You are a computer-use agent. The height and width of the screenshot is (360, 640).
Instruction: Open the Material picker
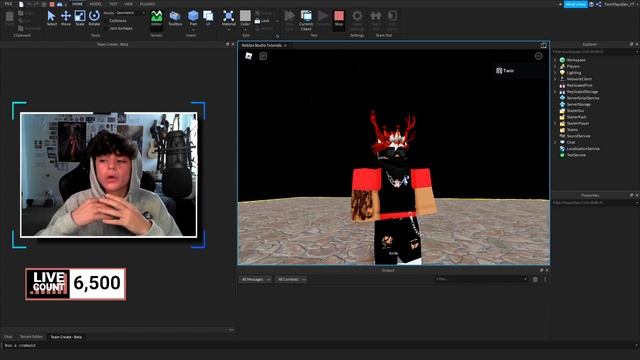point(229,19)
